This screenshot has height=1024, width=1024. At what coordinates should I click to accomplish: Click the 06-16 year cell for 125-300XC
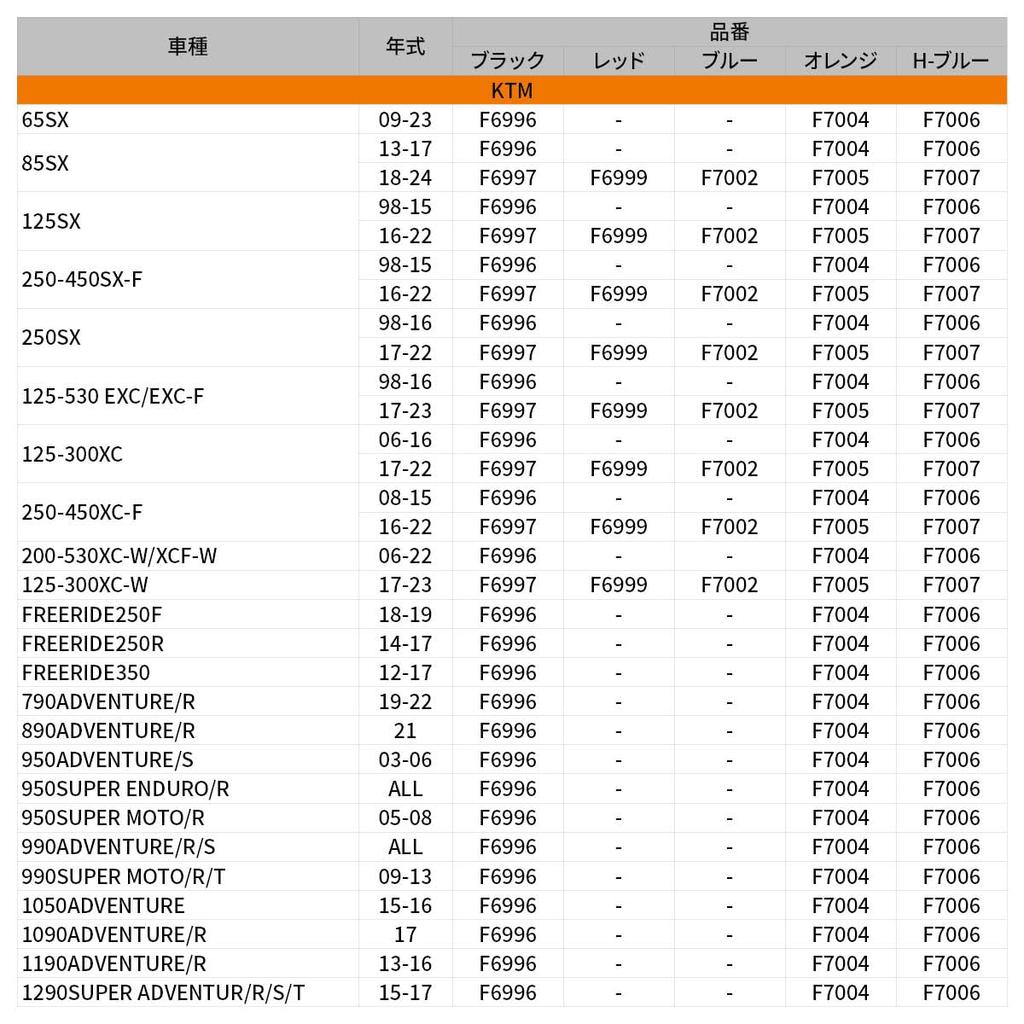point(405,440)
